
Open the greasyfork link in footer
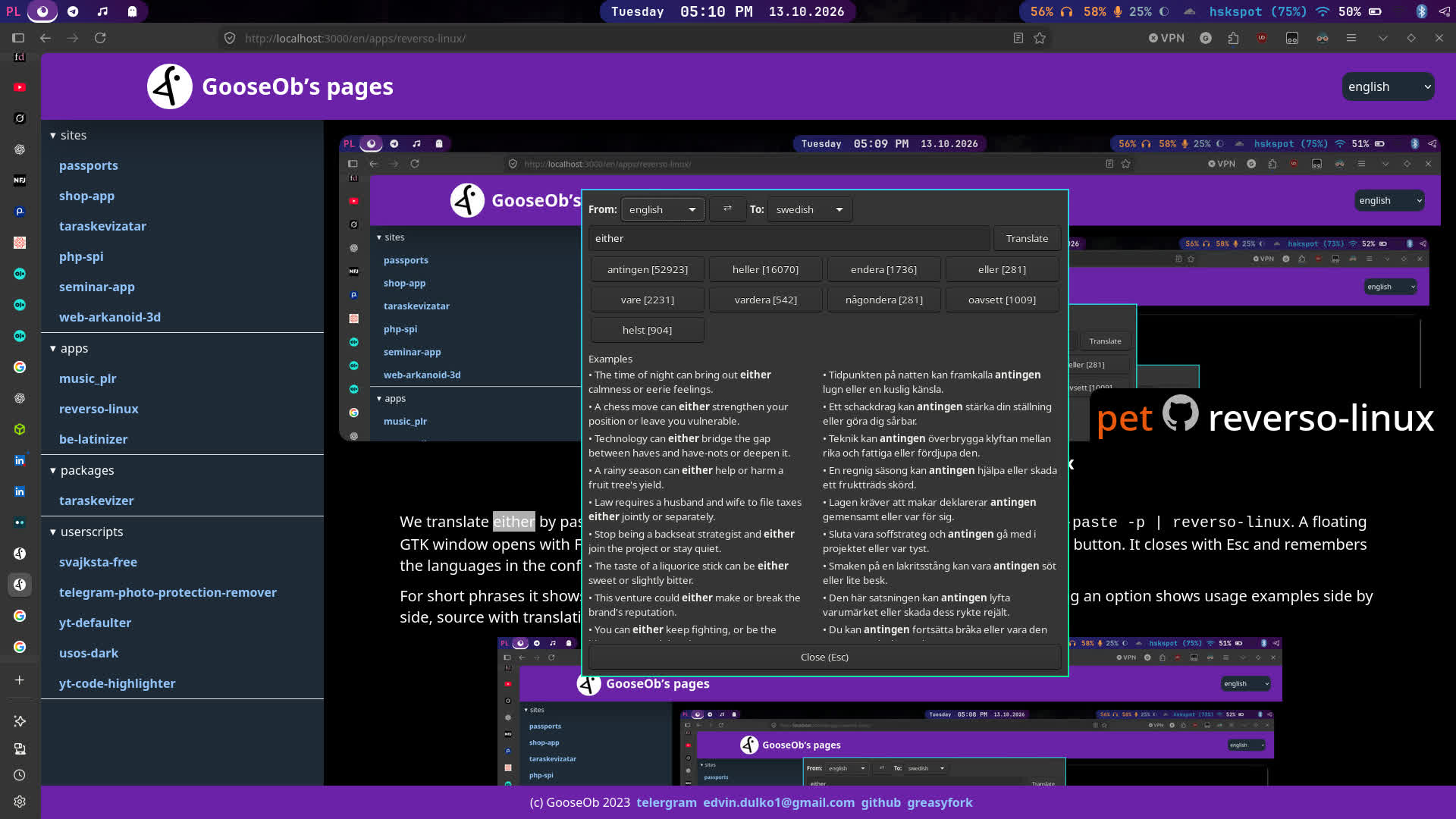[x=940, y=802]
